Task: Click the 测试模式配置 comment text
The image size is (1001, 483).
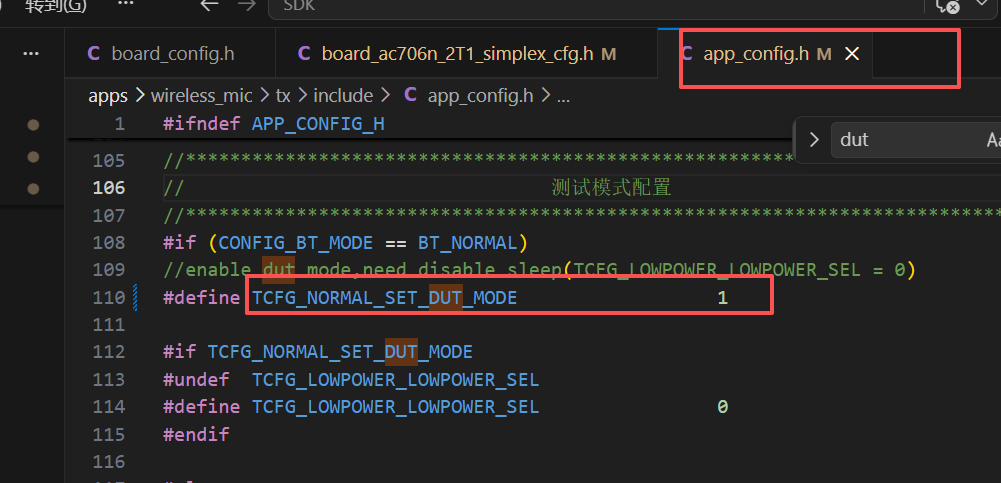Action: pyautogui.click(x=611, y=188)
